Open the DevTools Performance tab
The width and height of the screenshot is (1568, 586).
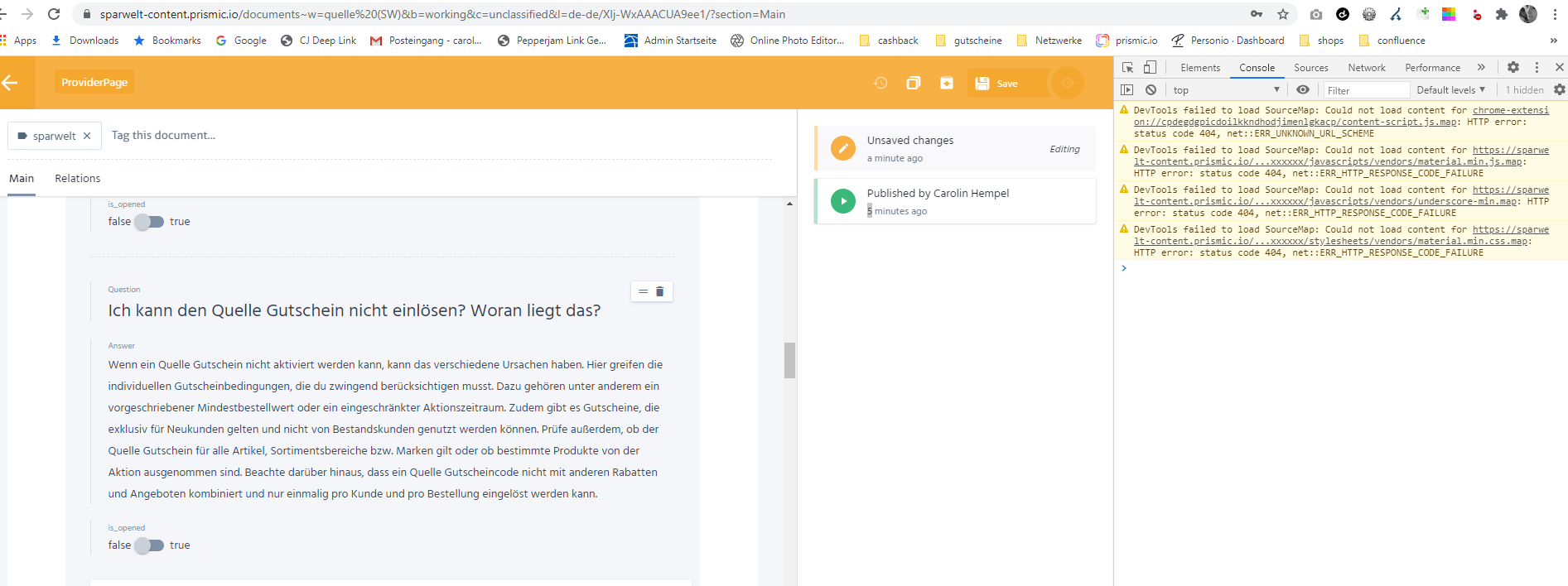1432,68
